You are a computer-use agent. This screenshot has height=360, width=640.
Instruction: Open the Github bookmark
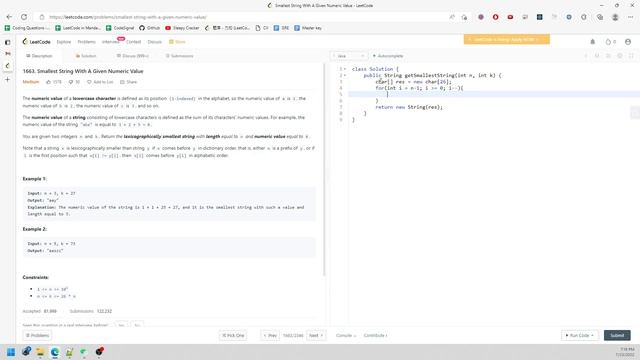pyautogui.click(x=150, y=28)
